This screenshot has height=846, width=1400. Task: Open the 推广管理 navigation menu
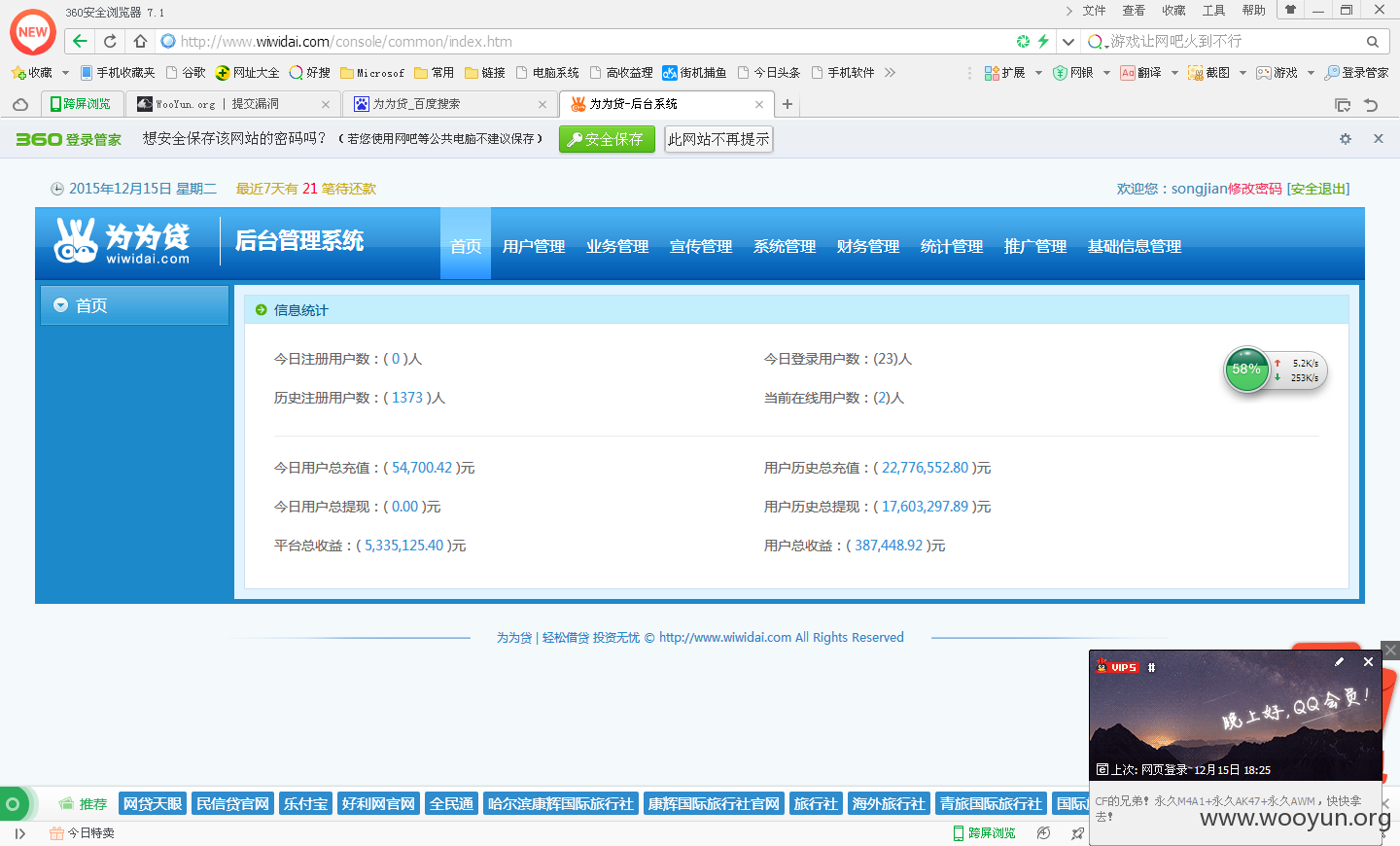1035,246
